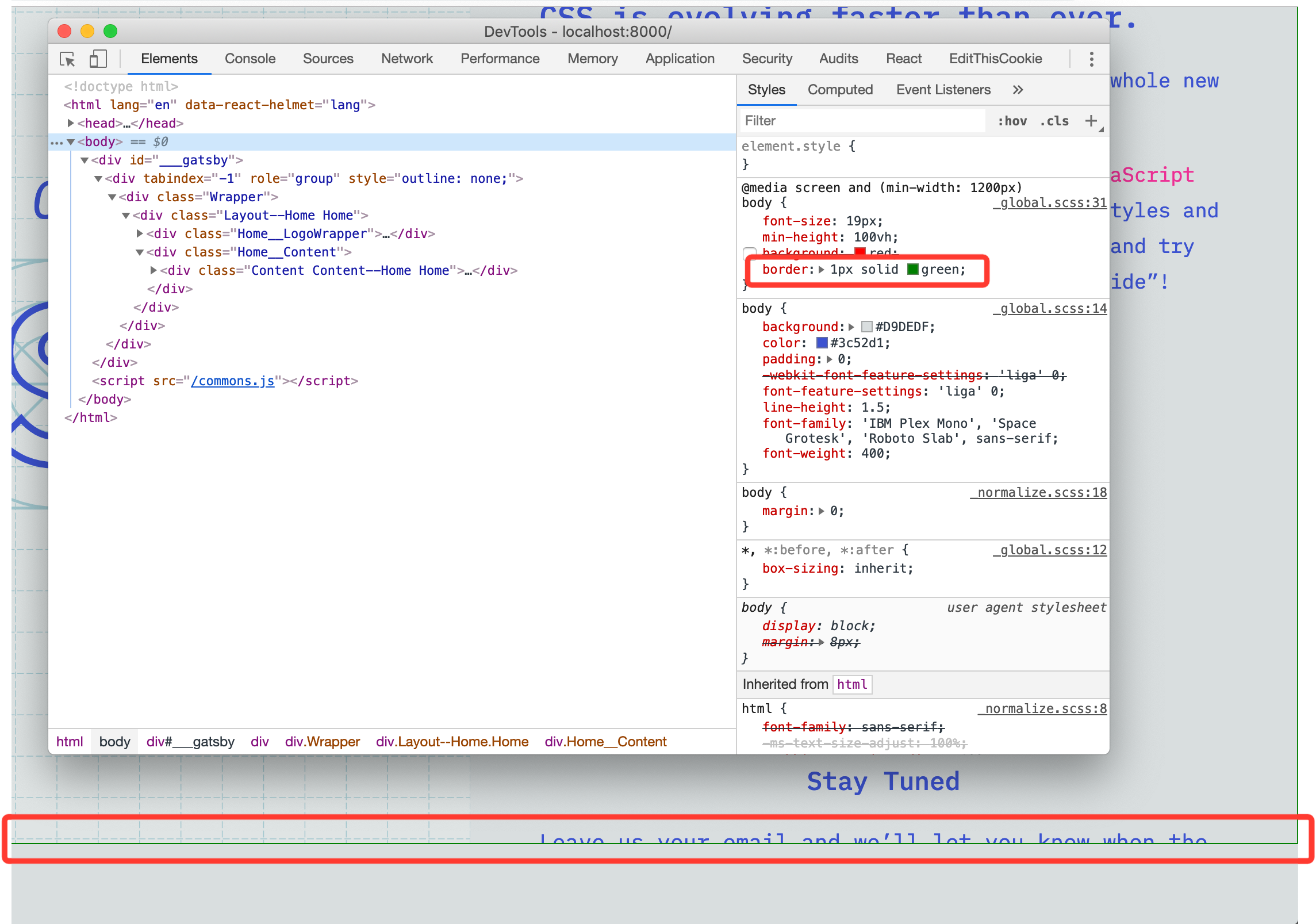
Task: Toggle the :hov element state button
Action: click(x=1012, y=121)
